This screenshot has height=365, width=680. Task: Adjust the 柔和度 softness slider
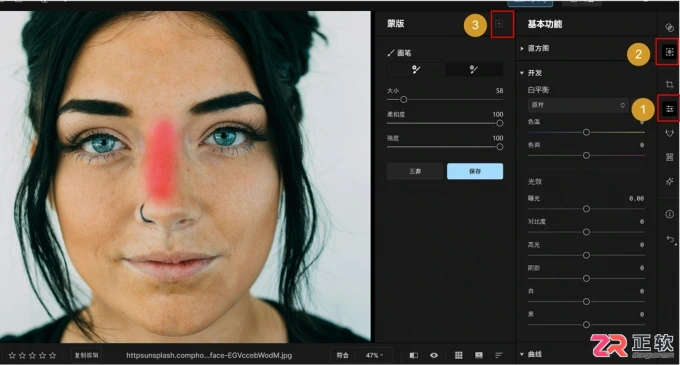tap(500, 123)
